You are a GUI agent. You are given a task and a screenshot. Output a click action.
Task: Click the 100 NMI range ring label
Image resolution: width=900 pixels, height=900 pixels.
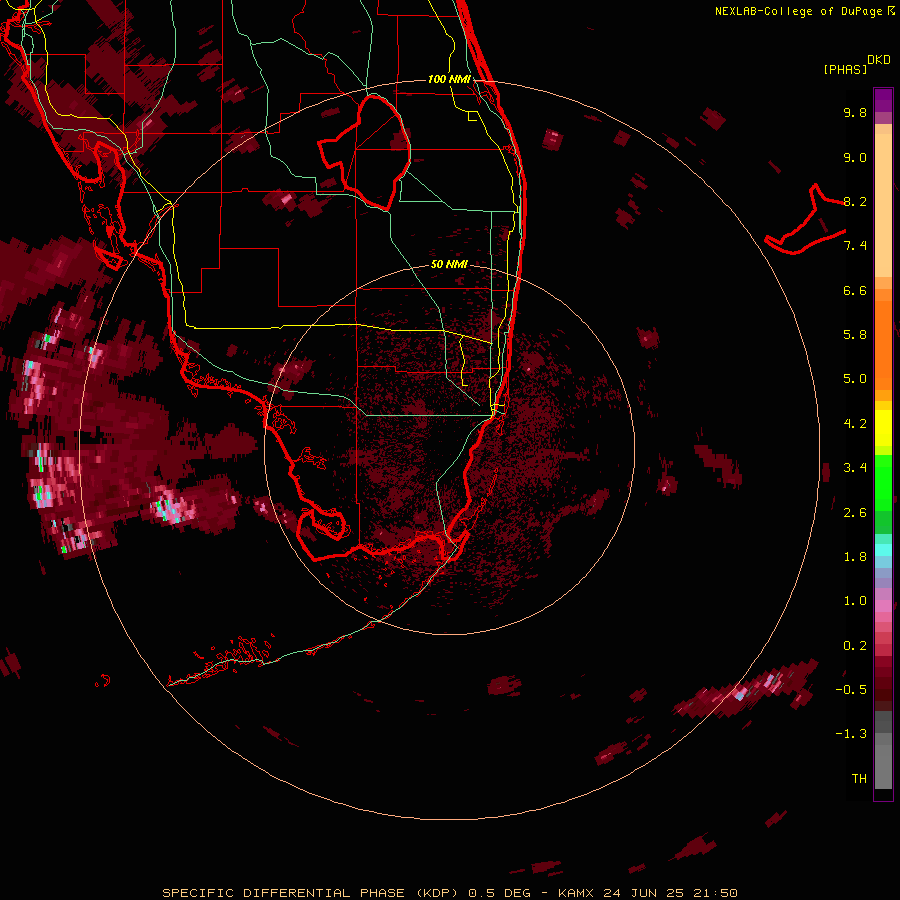(449, 79)
